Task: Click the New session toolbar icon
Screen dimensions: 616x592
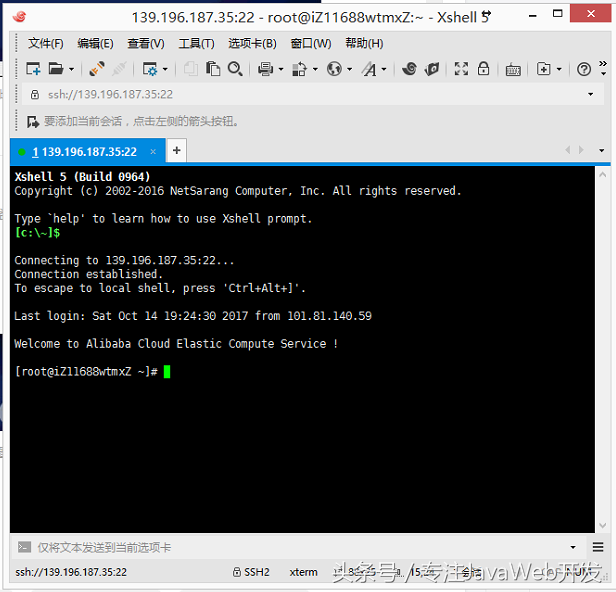Action: (33, 69)
